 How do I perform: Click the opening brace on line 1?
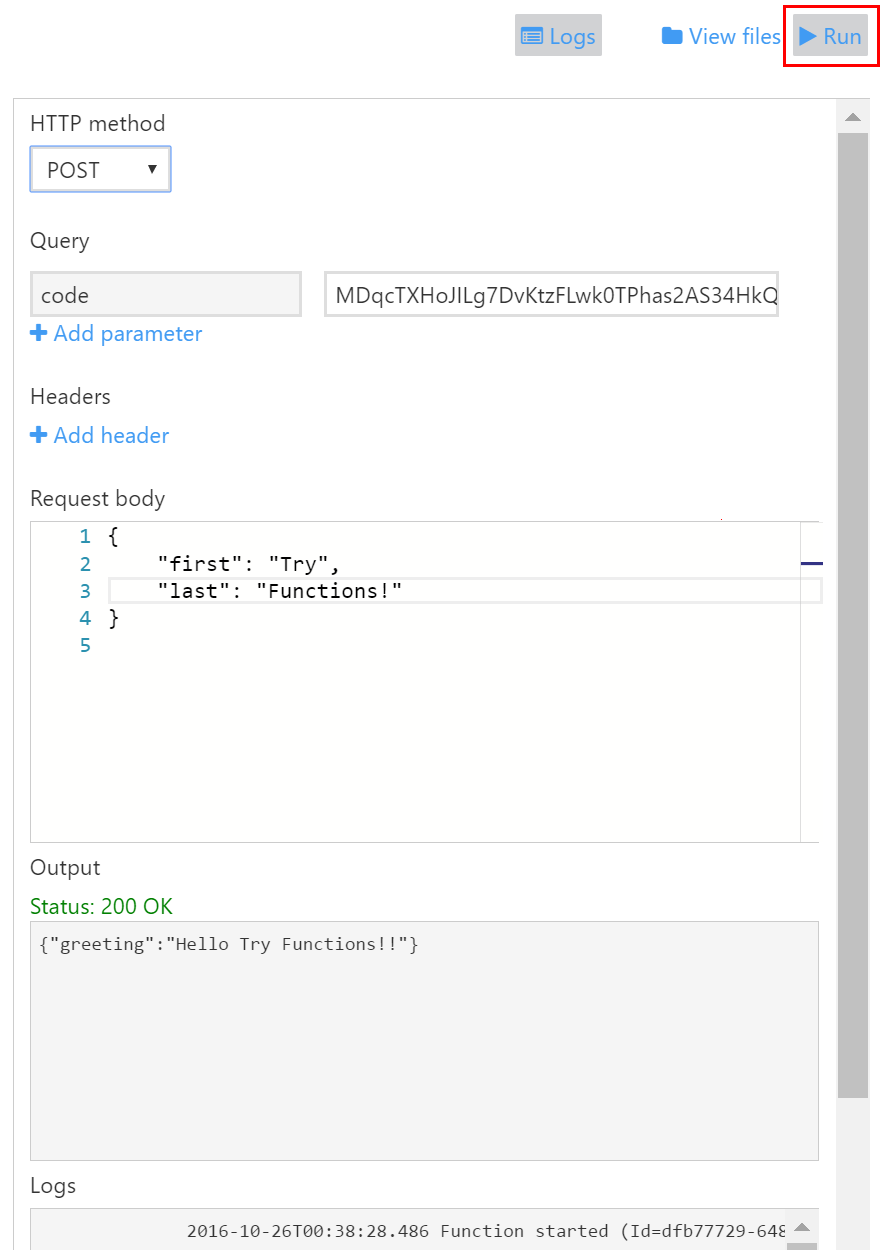coord(113,537)
